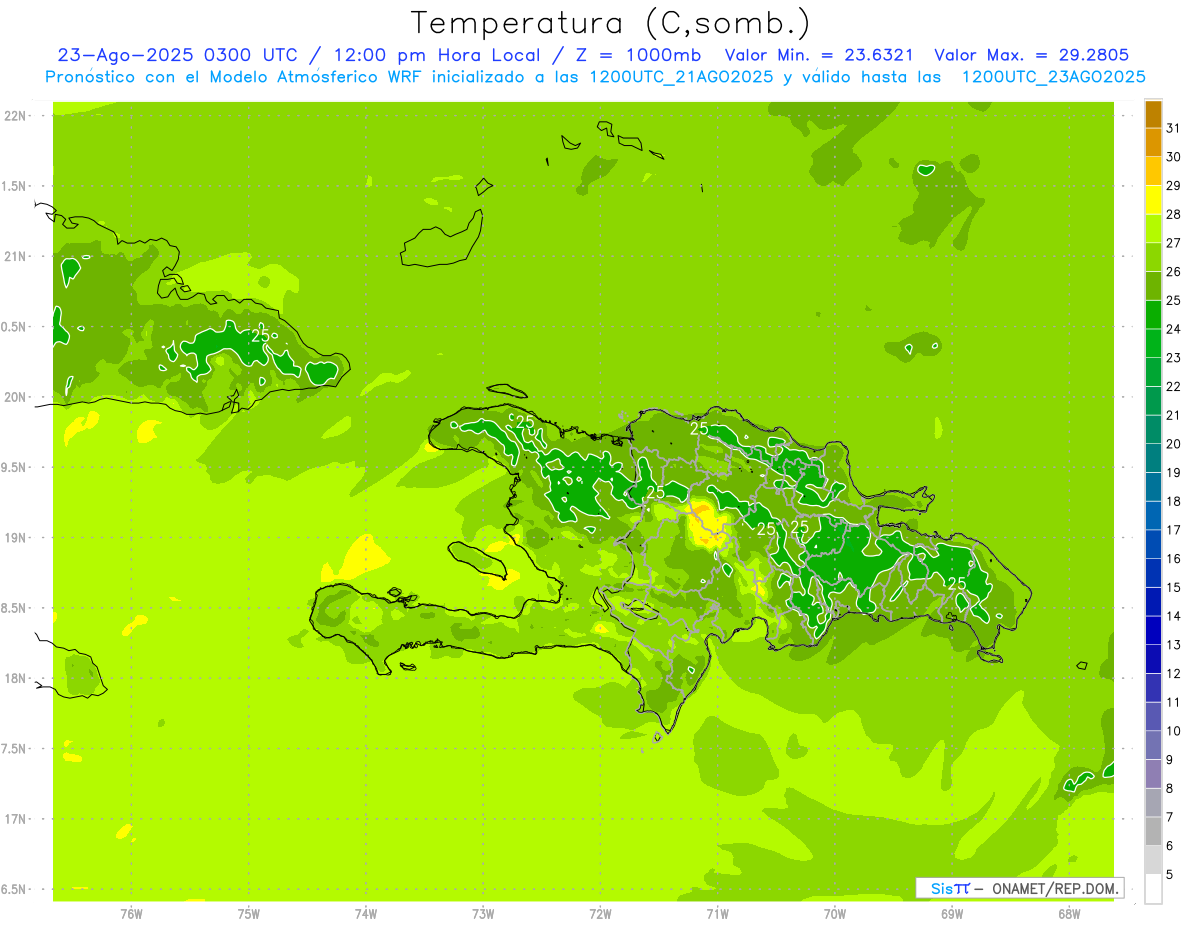Pick the orange swatch between 30 and 31

point(1153,142)
